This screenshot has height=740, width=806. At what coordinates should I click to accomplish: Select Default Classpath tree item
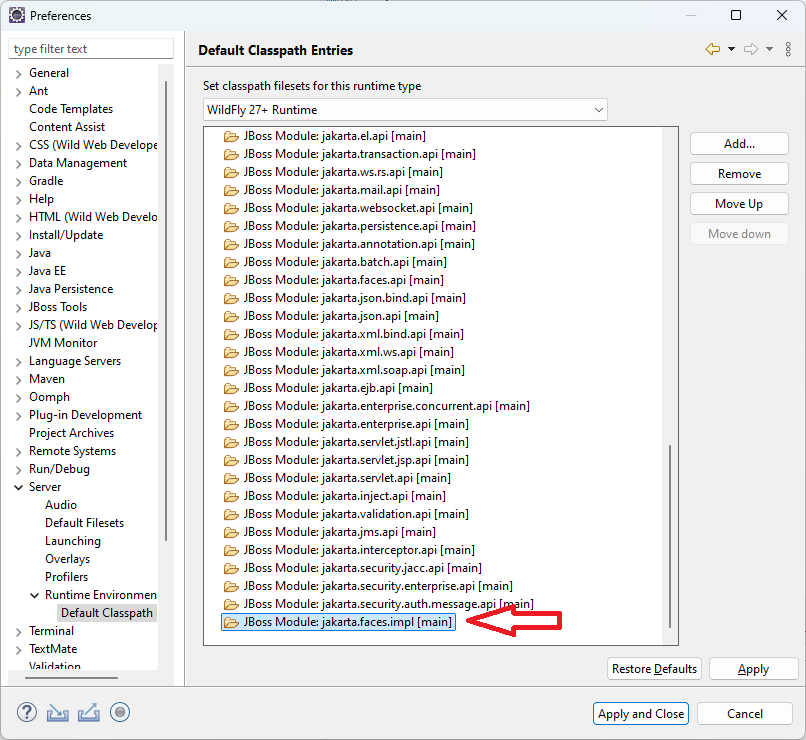107,613
